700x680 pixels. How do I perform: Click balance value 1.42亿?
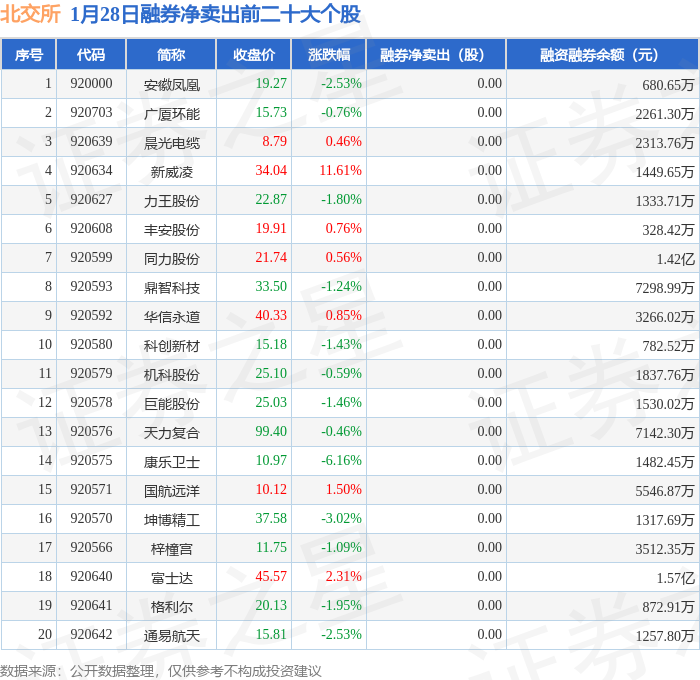pos(675,259)
